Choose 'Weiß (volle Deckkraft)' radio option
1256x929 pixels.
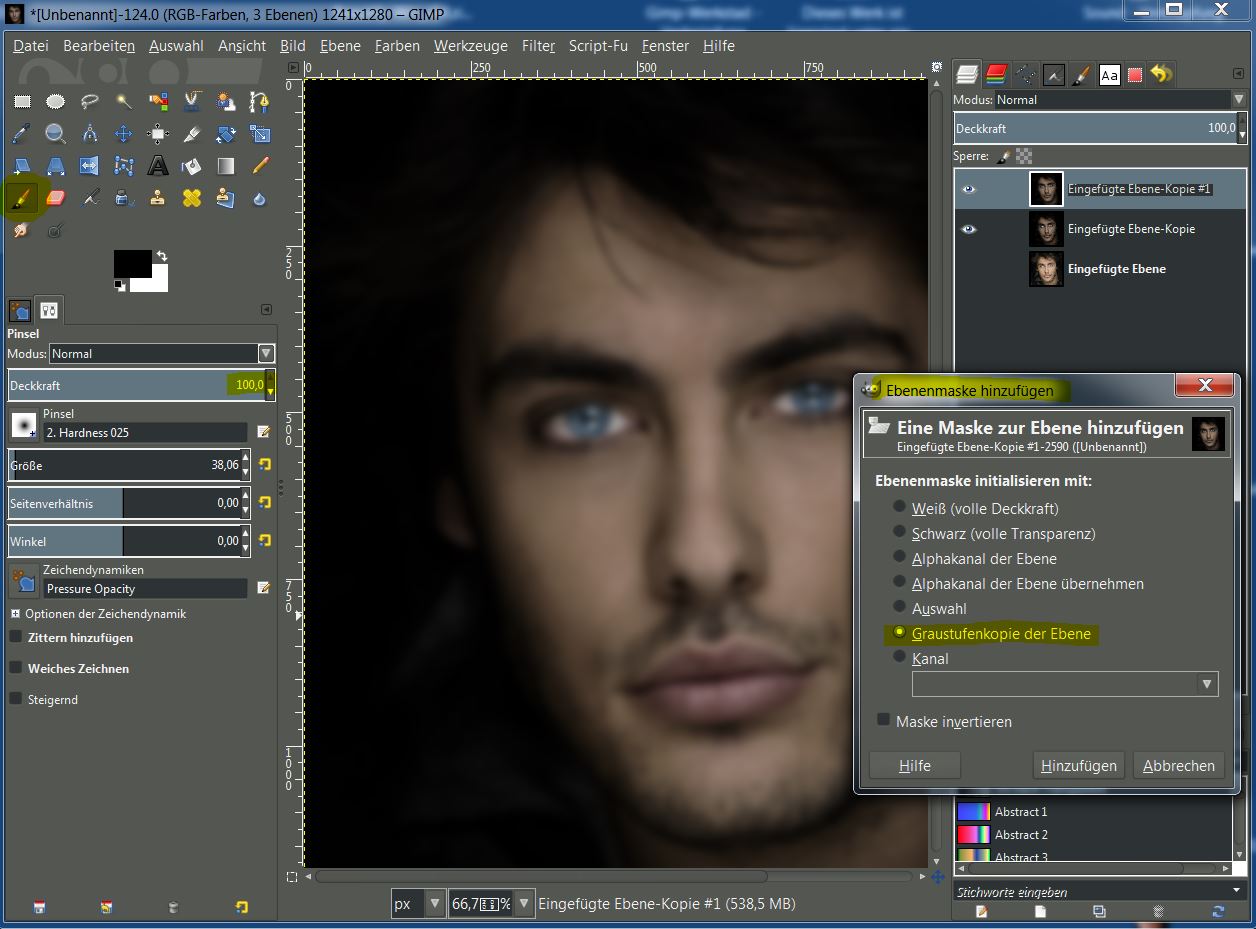point(900,508)
